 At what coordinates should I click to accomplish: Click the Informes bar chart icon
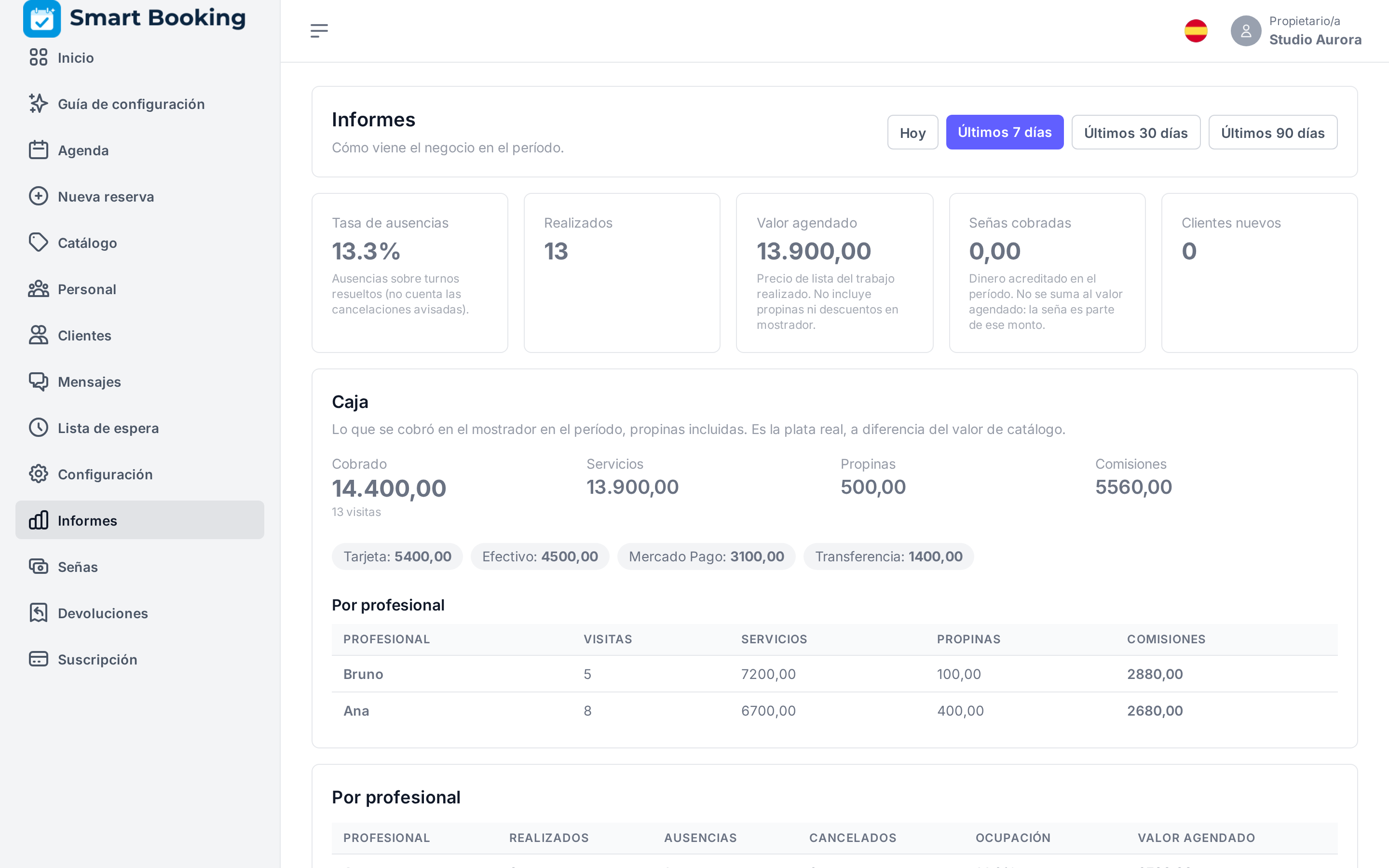(x=39, y=521)
